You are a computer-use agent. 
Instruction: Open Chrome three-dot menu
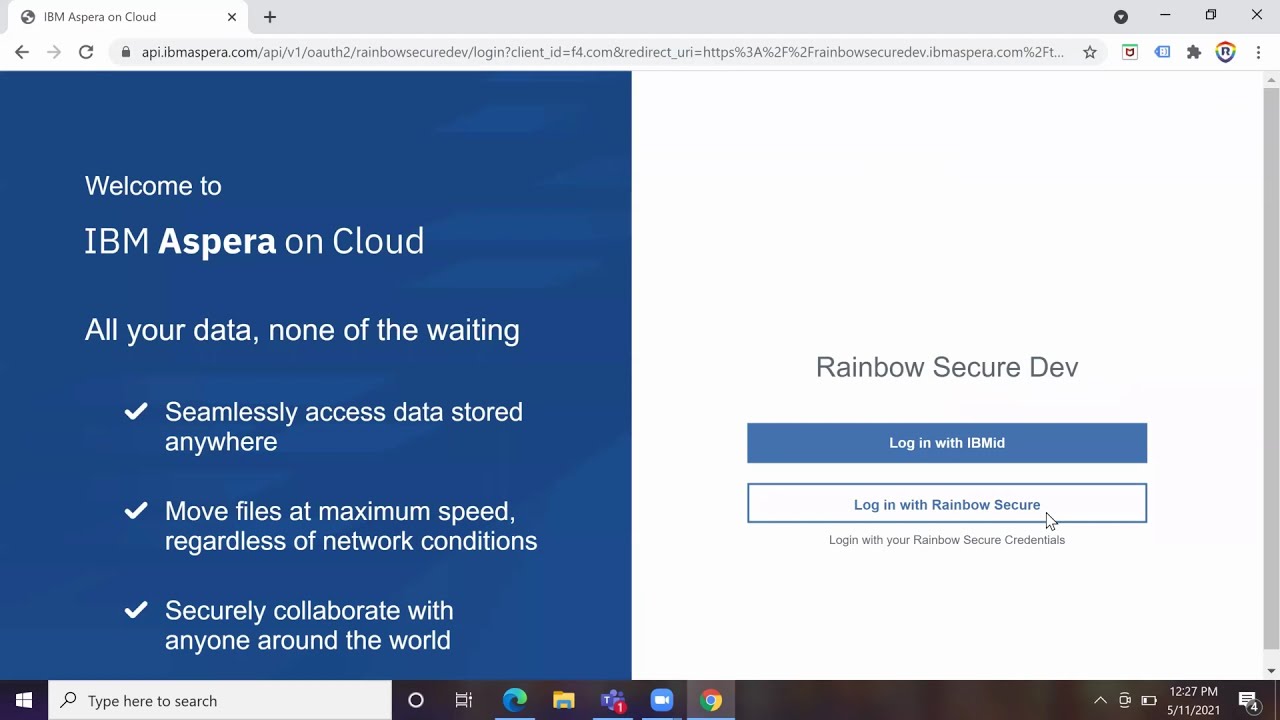[x=1258, y=52]
